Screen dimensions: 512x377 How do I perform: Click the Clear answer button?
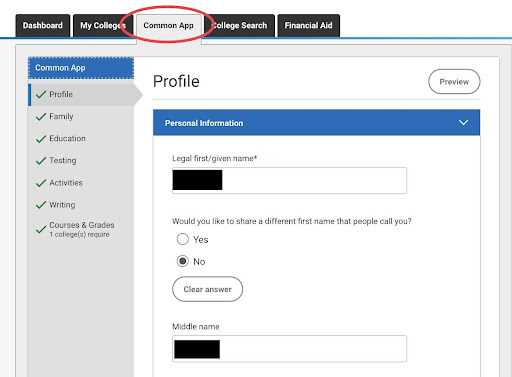207,289
